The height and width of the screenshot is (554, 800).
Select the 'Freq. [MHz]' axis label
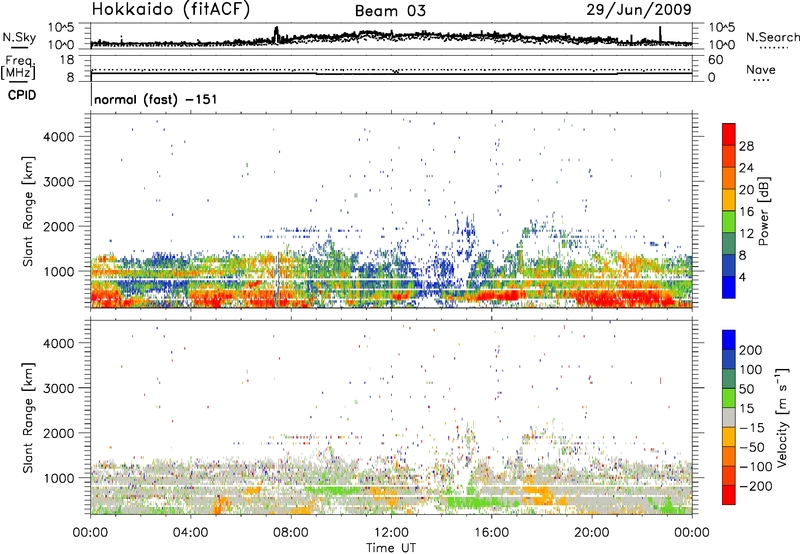(x=19, y=68)
